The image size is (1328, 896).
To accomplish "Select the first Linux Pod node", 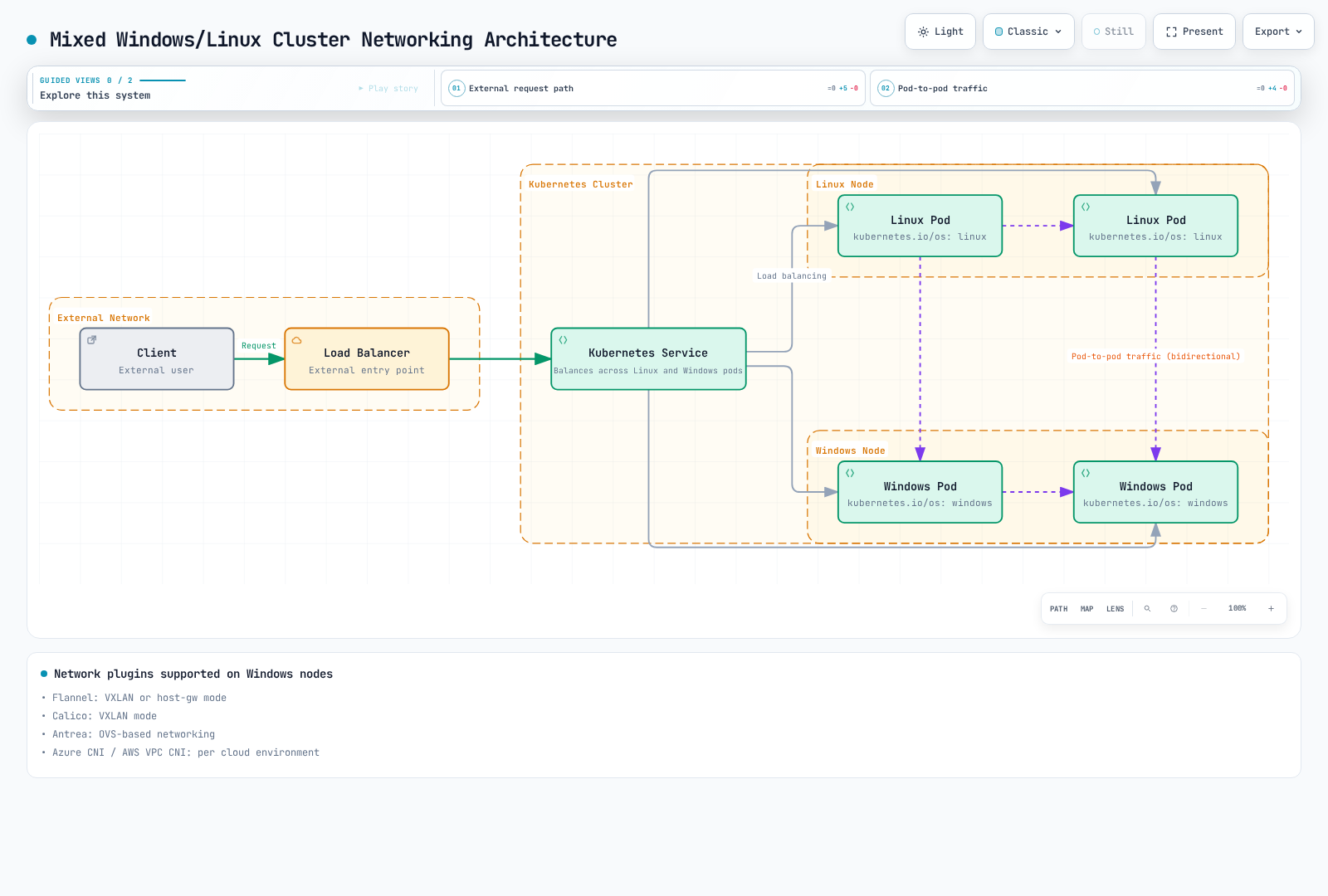I will tap(920, 226).
